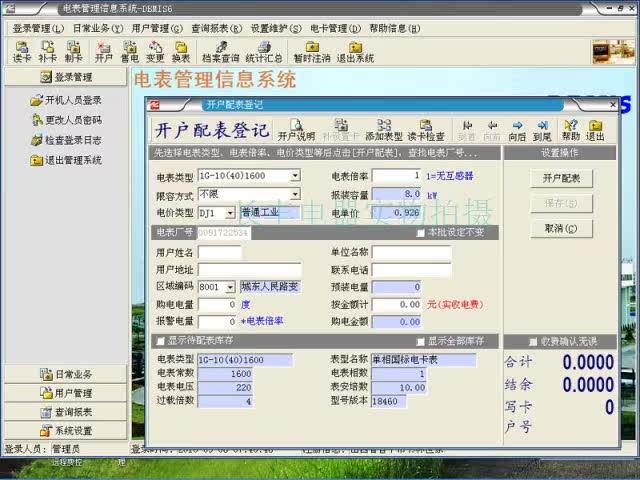Click the 用户姓名 input field
Viewport: 640px width, 480px height.
220,252
